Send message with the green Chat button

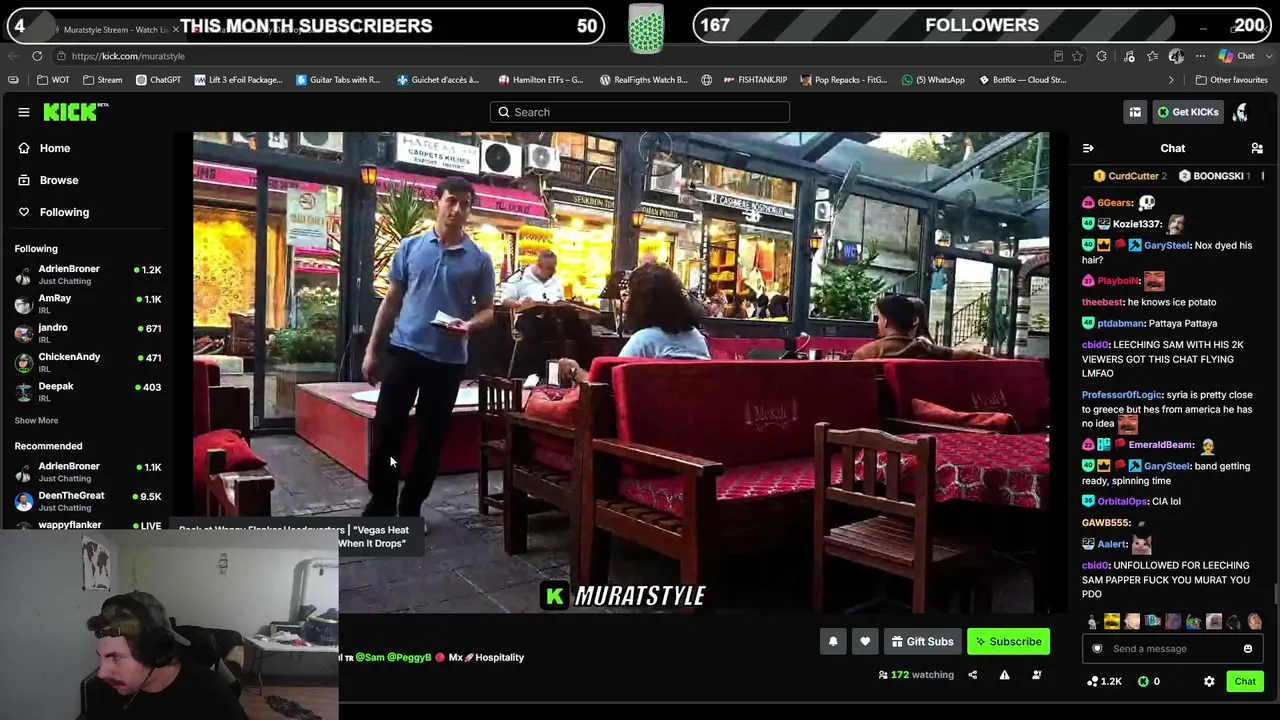tap(1245, 682)
